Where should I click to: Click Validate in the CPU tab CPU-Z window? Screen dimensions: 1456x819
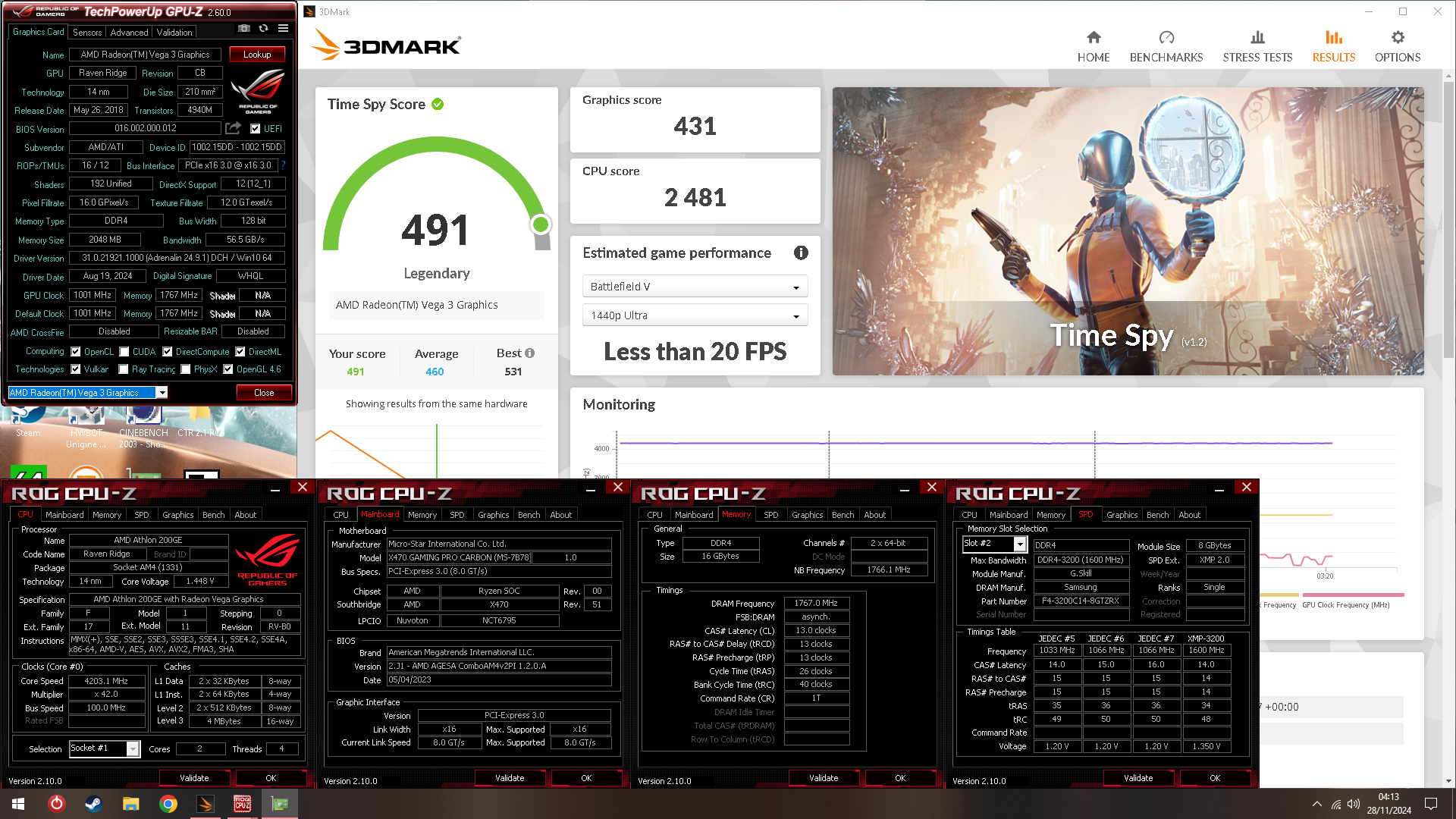coord(194,778)
